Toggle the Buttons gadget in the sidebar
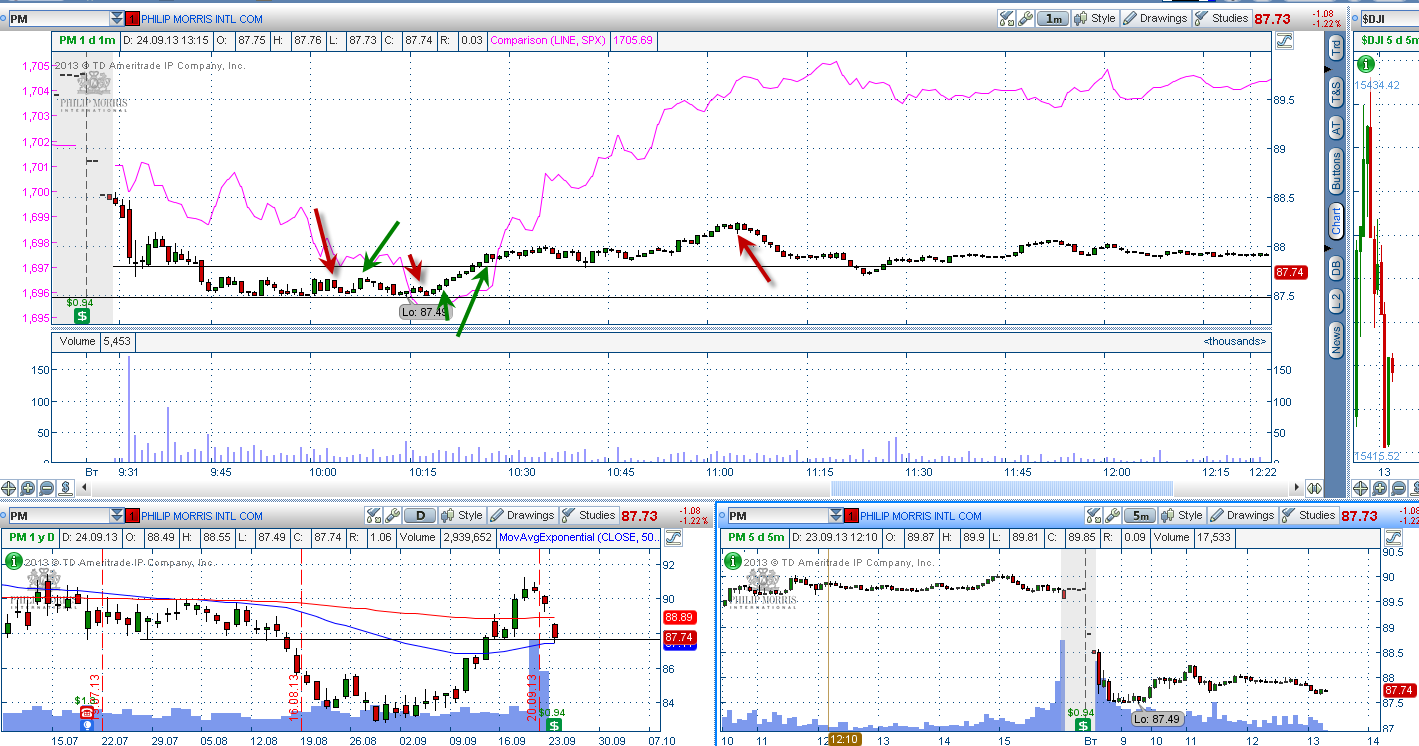 coord(1335,172)
